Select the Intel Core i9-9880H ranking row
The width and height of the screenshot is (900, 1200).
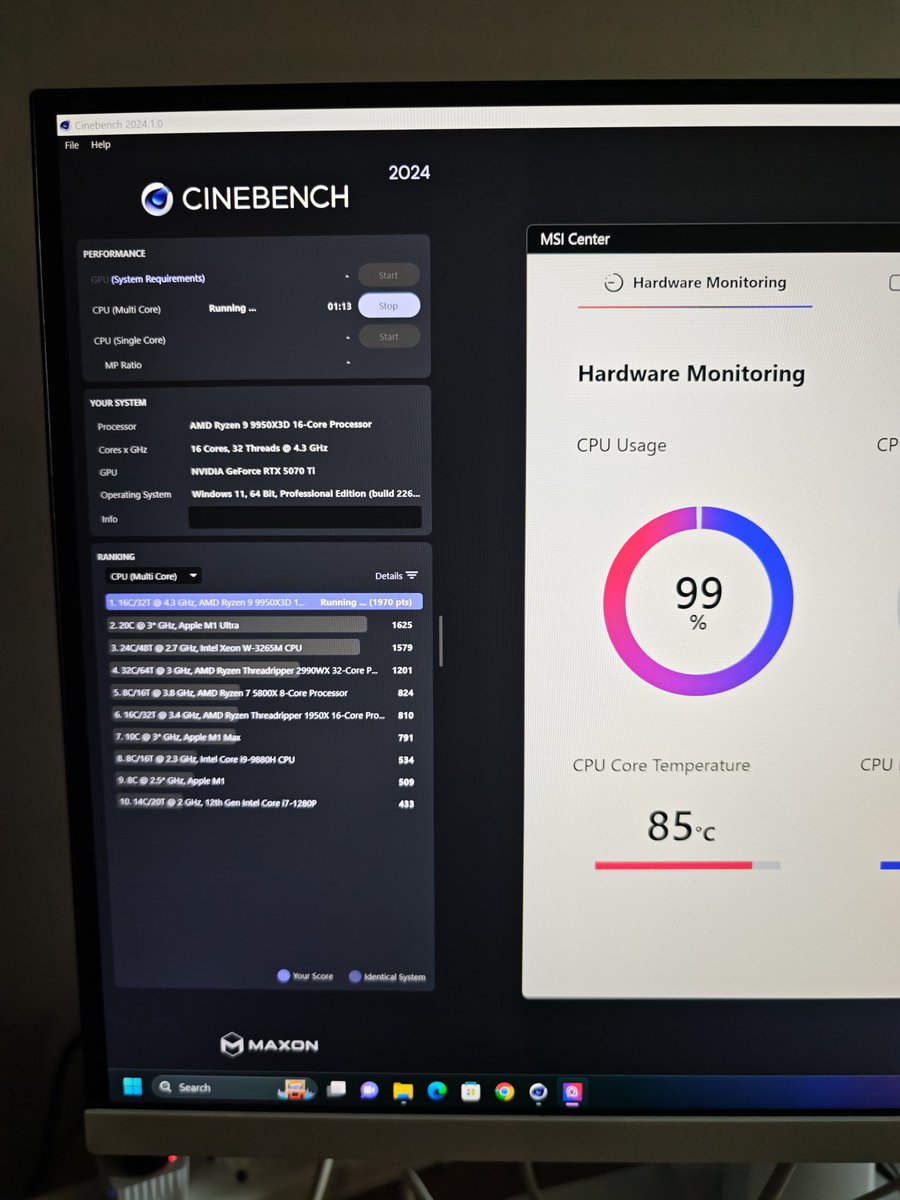click(266, 760)
